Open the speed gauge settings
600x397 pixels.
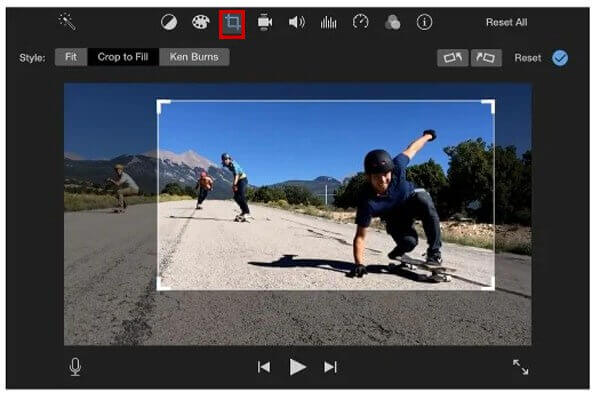click(x=360, y=22)
